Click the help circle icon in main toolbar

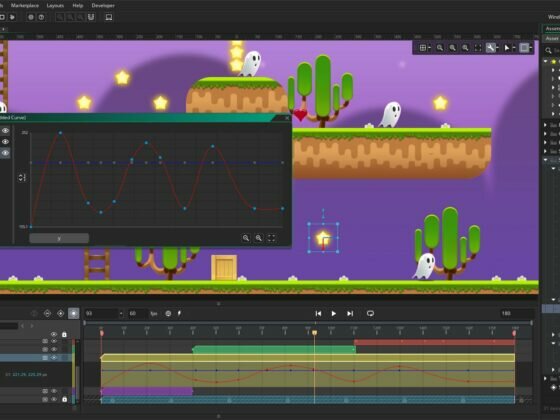(x=41, y=17)
